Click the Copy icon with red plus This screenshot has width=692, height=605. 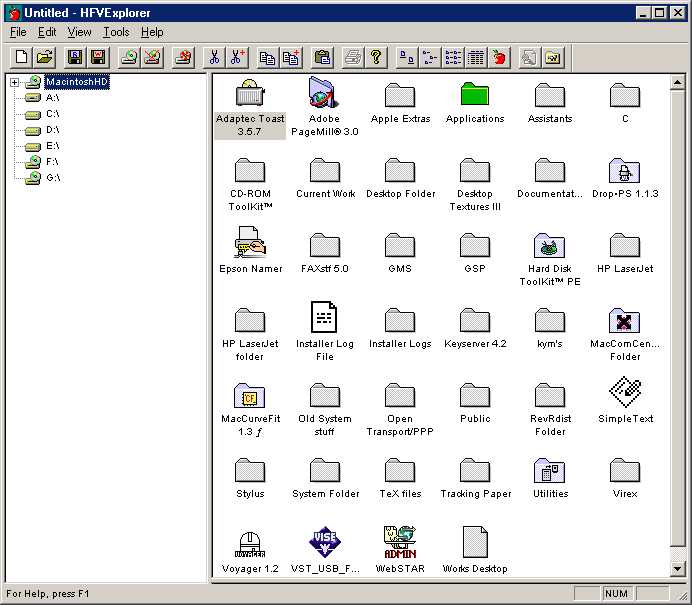tap(290, 57)
